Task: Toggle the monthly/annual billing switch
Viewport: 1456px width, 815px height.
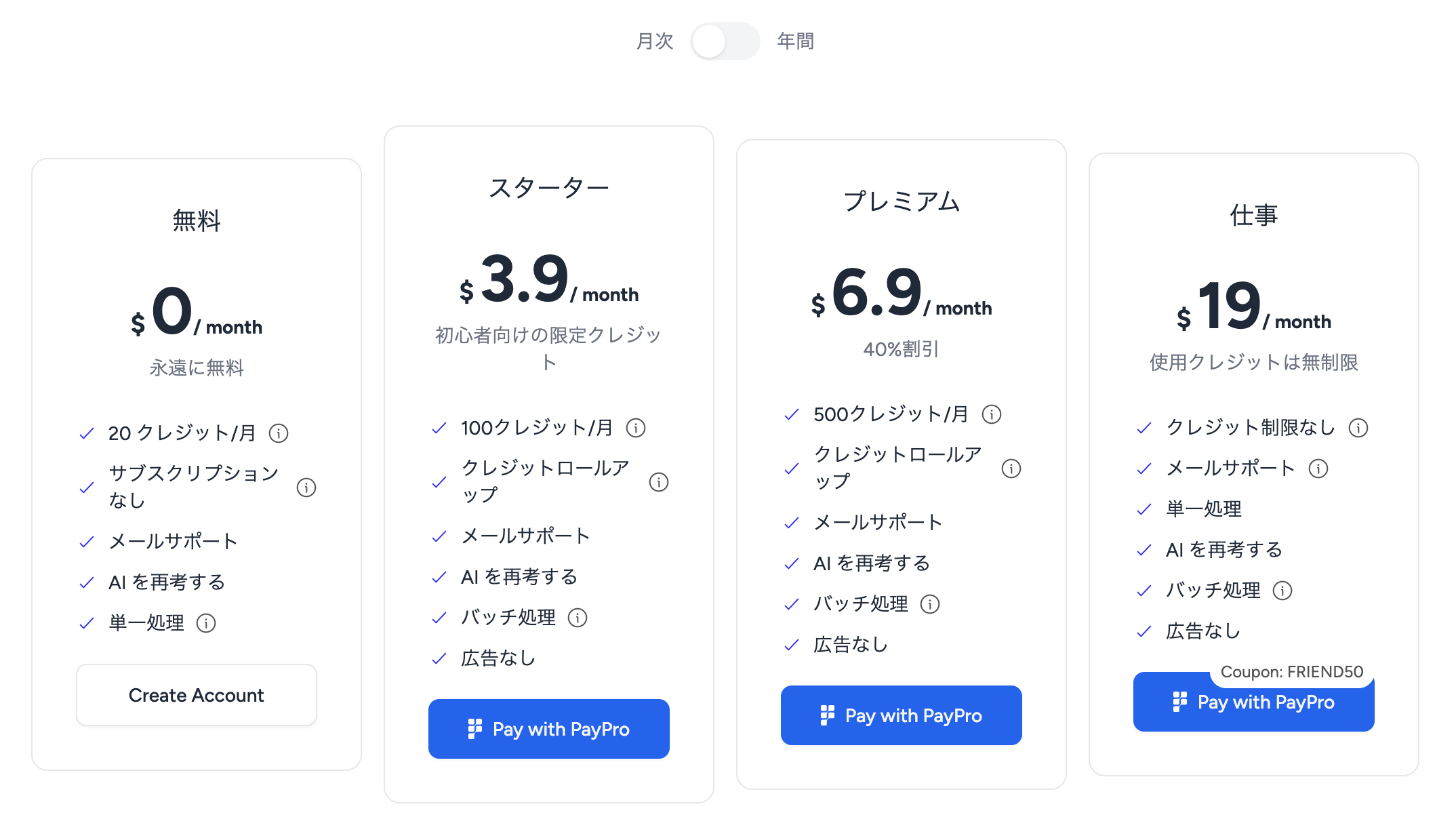Action: tap(725, 41)
